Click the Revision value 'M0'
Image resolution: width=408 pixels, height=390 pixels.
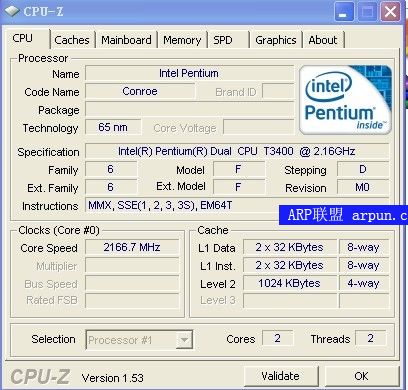(x=363, y=187)
